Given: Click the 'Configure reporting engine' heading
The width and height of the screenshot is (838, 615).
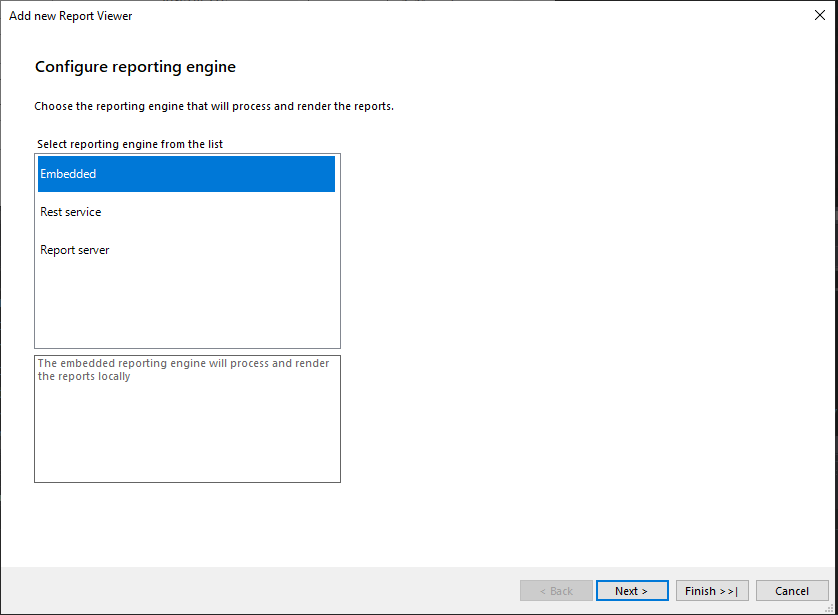Looking at the screenshot, I should [x=135, y=67].
